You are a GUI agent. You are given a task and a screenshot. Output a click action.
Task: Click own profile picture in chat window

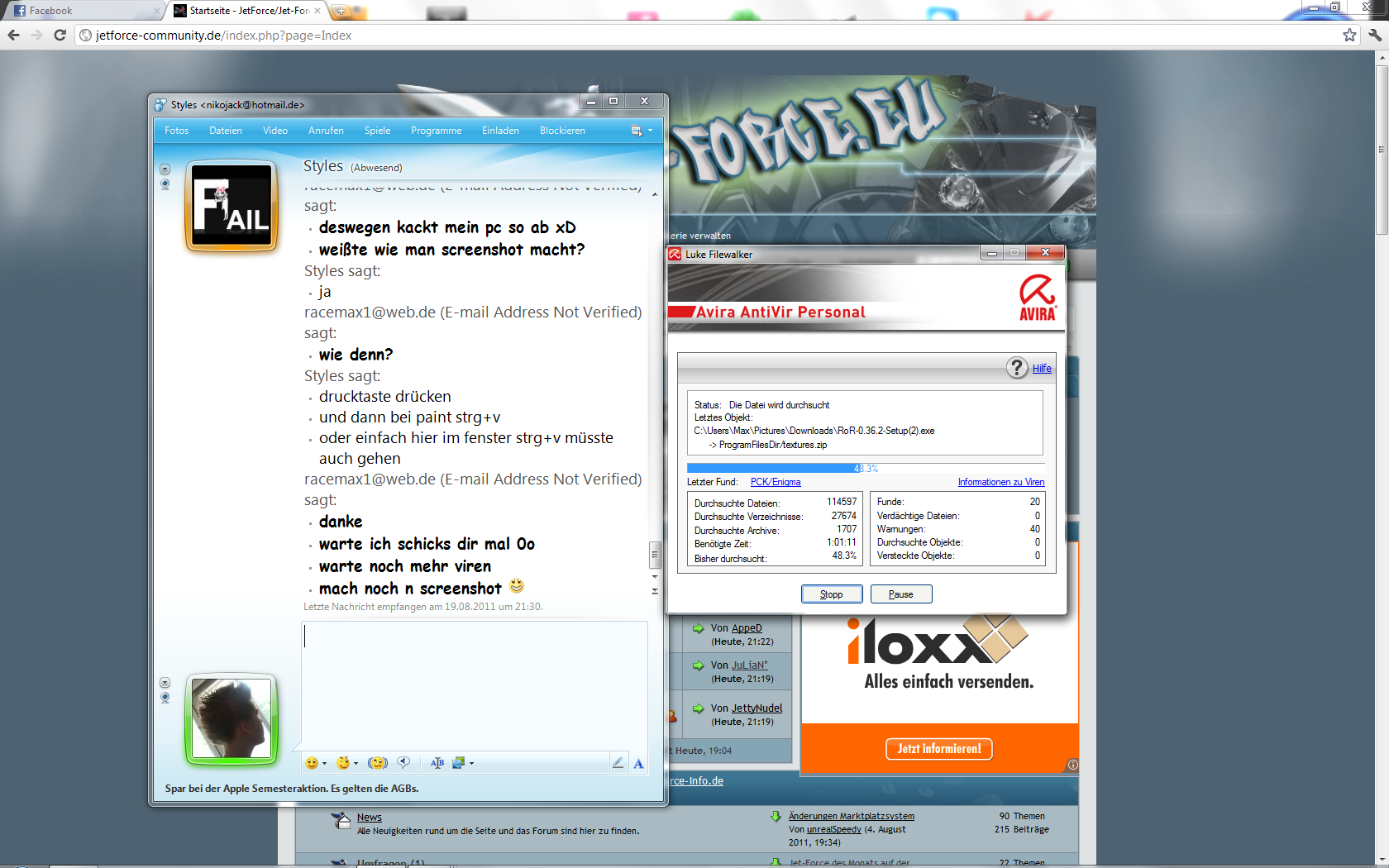(x=231, y=718)
